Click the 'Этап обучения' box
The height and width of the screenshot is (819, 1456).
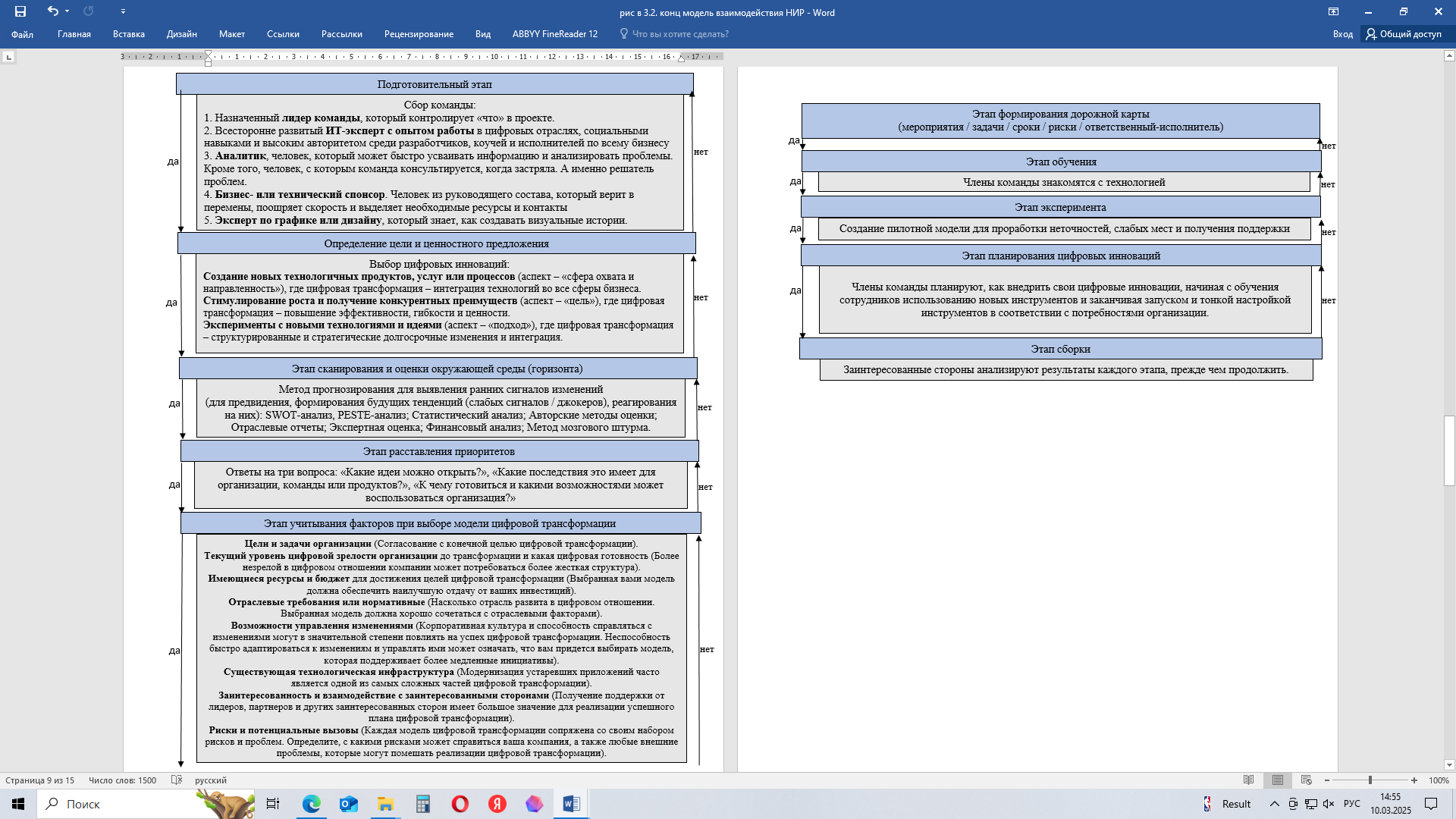1061,162
